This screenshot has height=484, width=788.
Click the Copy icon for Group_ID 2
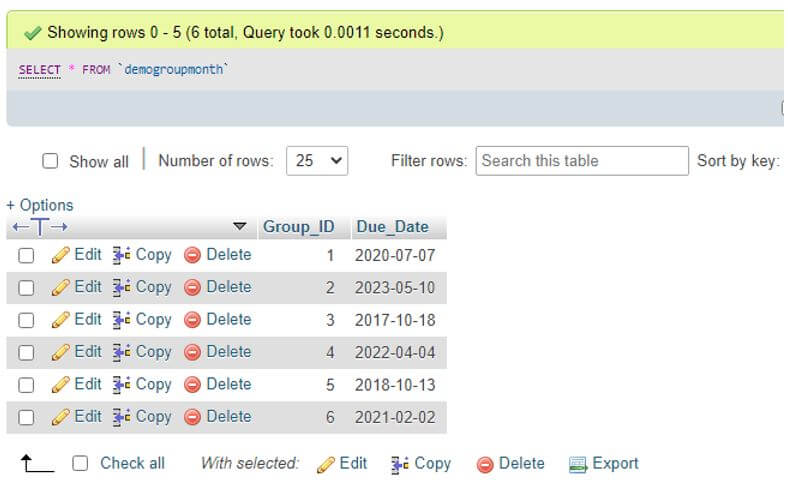click(121, 287)
